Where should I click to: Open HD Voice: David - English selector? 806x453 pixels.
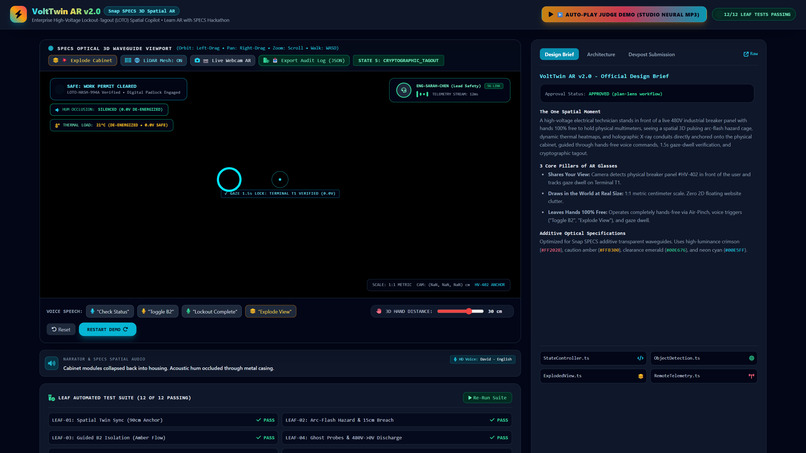[x=483, y=359]
